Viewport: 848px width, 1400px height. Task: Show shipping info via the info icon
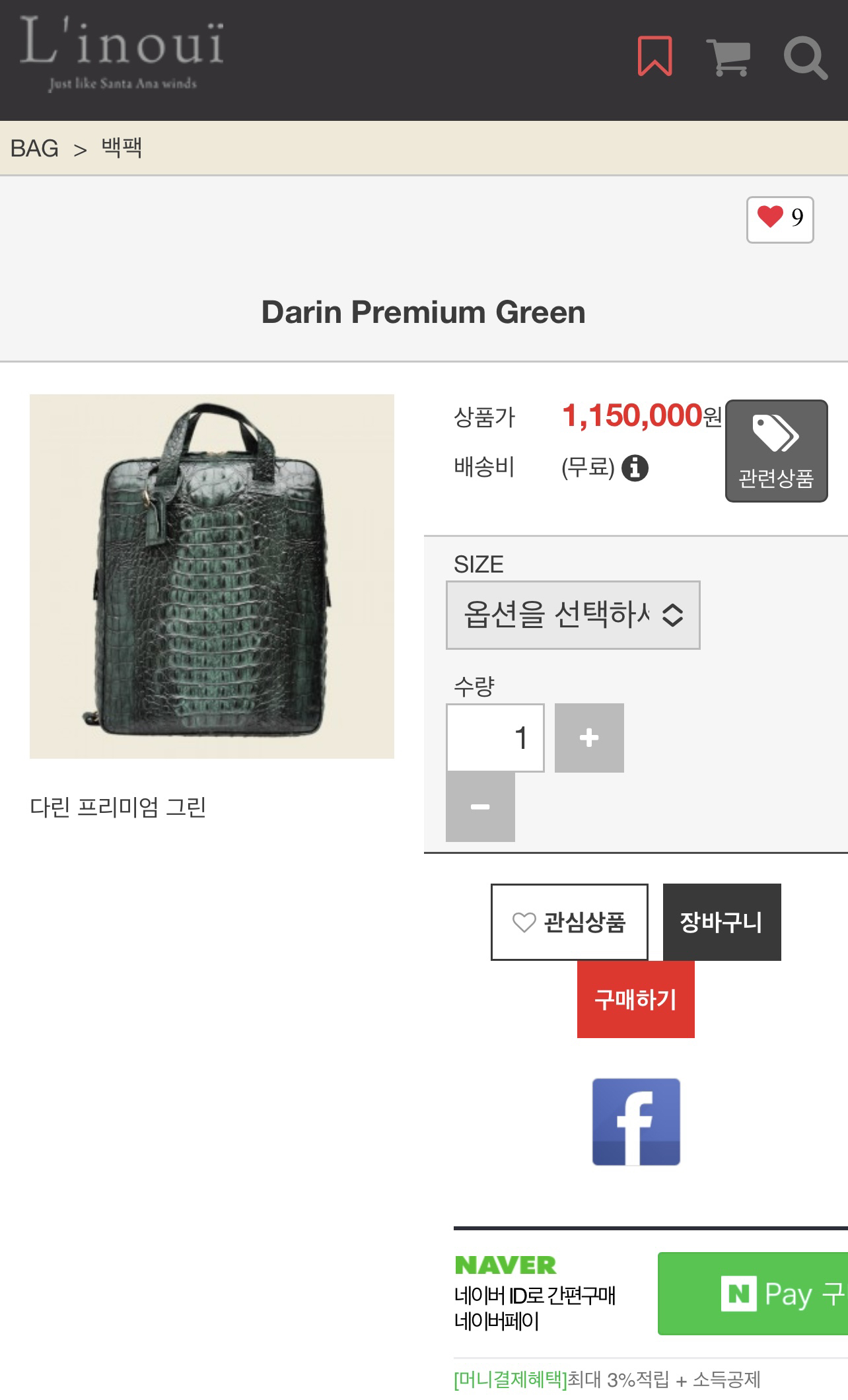point(635,468)
